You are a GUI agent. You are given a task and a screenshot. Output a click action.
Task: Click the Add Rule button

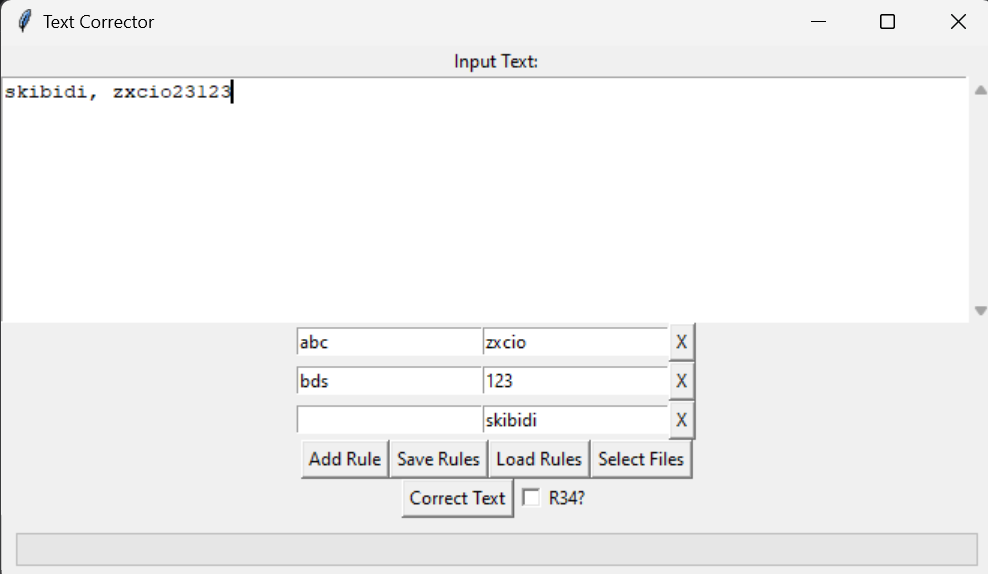click(344, 459)
